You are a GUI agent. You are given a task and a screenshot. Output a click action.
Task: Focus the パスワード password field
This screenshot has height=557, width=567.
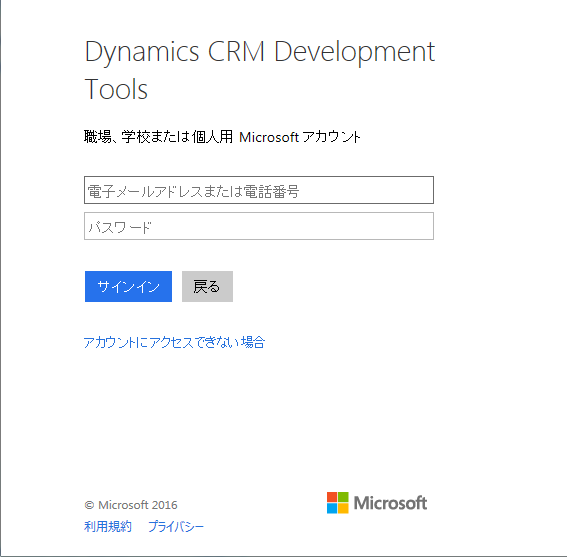click(x=259, y=226)
